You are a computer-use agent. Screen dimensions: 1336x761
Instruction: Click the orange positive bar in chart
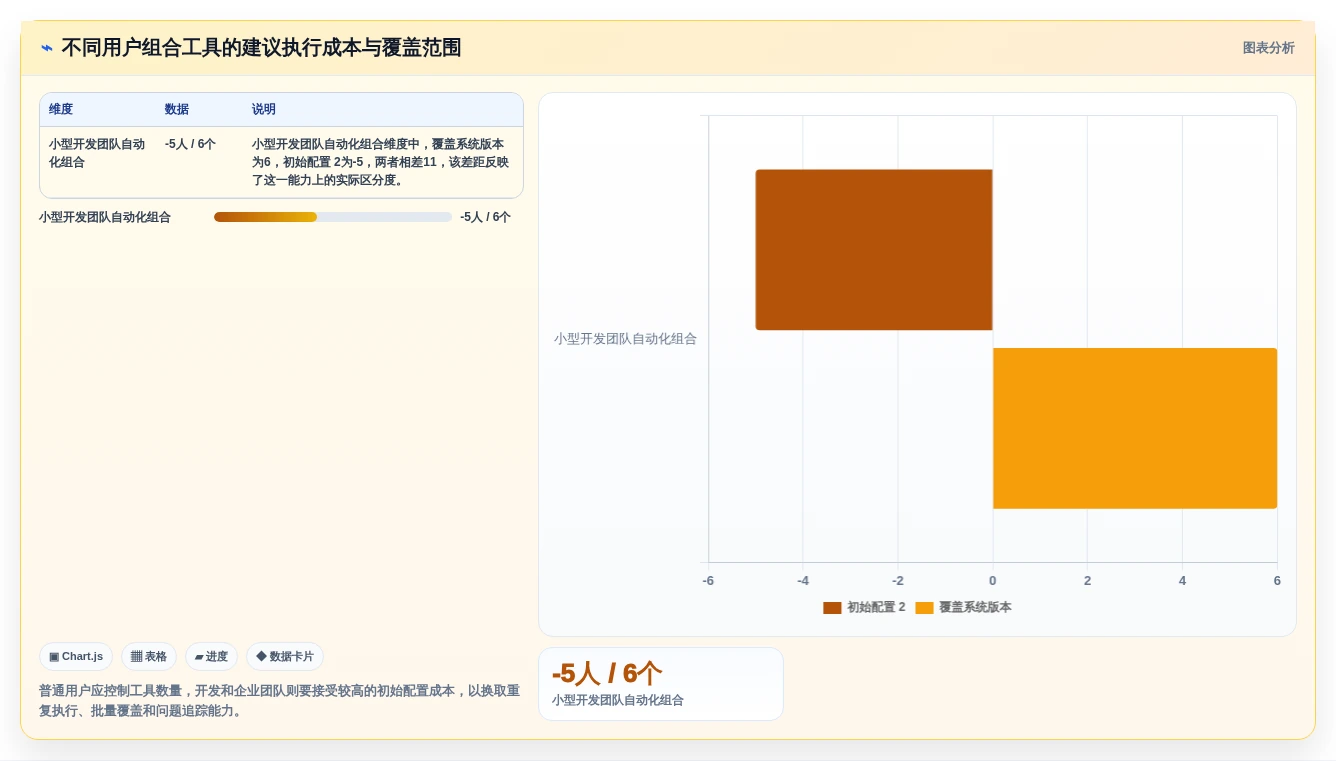click(1135, 428)
